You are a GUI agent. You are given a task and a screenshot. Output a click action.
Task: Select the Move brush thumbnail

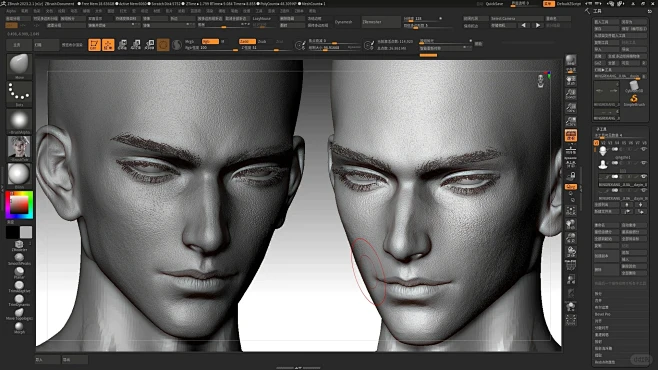pyautogui.click(x=19, y=66)
